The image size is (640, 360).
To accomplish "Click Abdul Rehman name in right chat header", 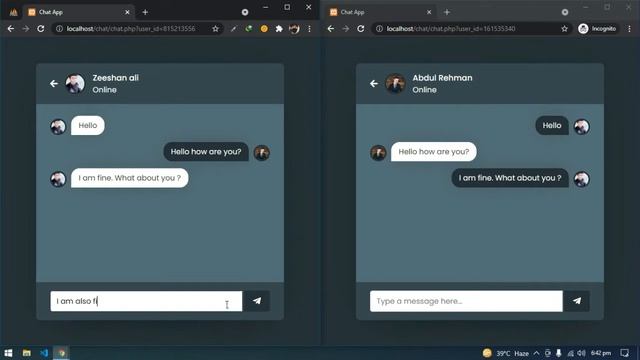I will (442, 78).
